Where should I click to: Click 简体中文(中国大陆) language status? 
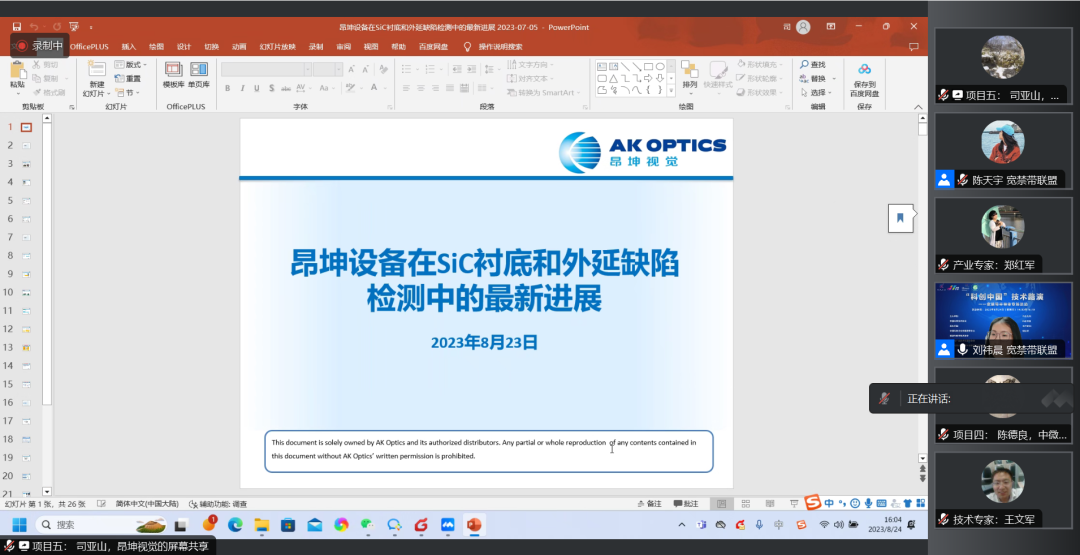147,504
